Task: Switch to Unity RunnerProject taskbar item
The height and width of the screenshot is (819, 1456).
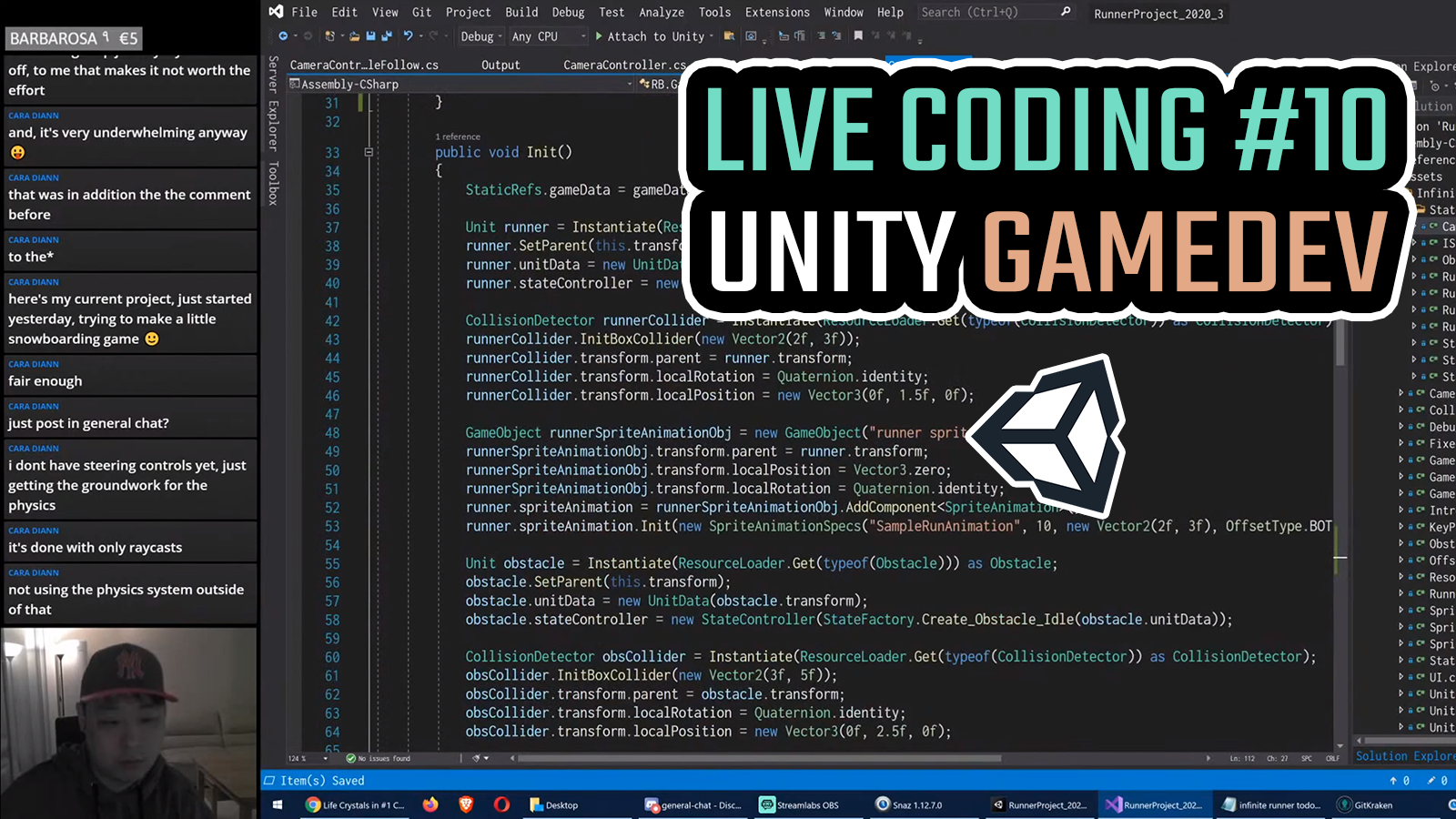Action: (1038, 805)
